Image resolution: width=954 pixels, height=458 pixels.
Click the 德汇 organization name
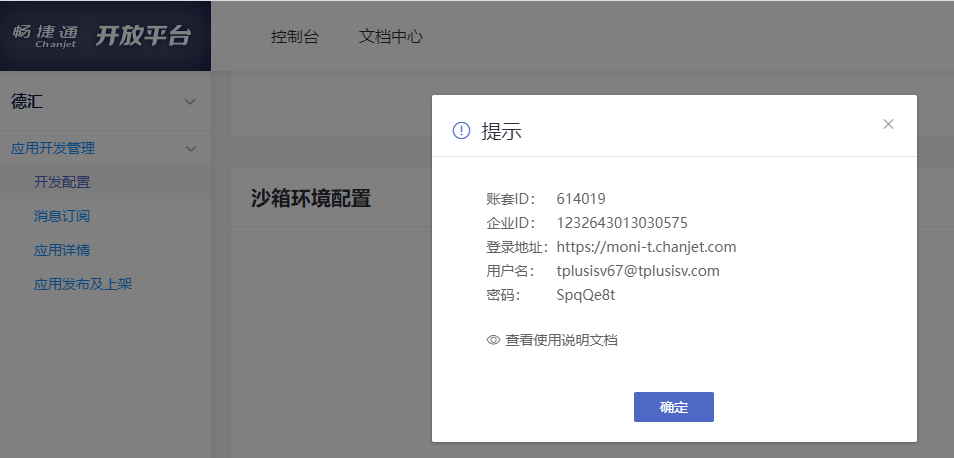tap(27, 102)
